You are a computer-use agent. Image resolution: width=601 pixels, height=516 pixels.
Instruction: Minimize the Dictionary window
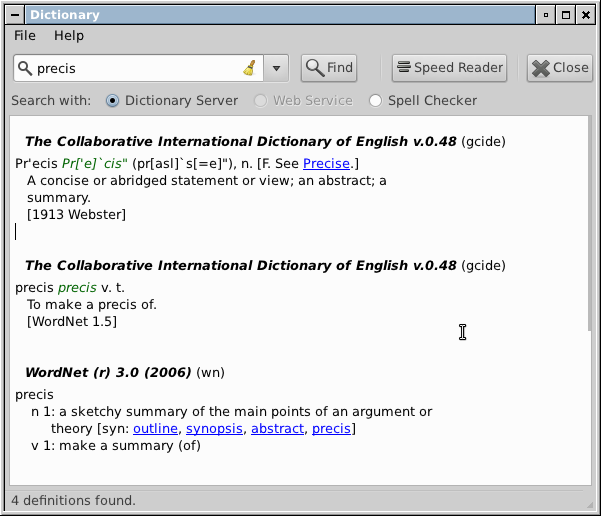point(546,14)
